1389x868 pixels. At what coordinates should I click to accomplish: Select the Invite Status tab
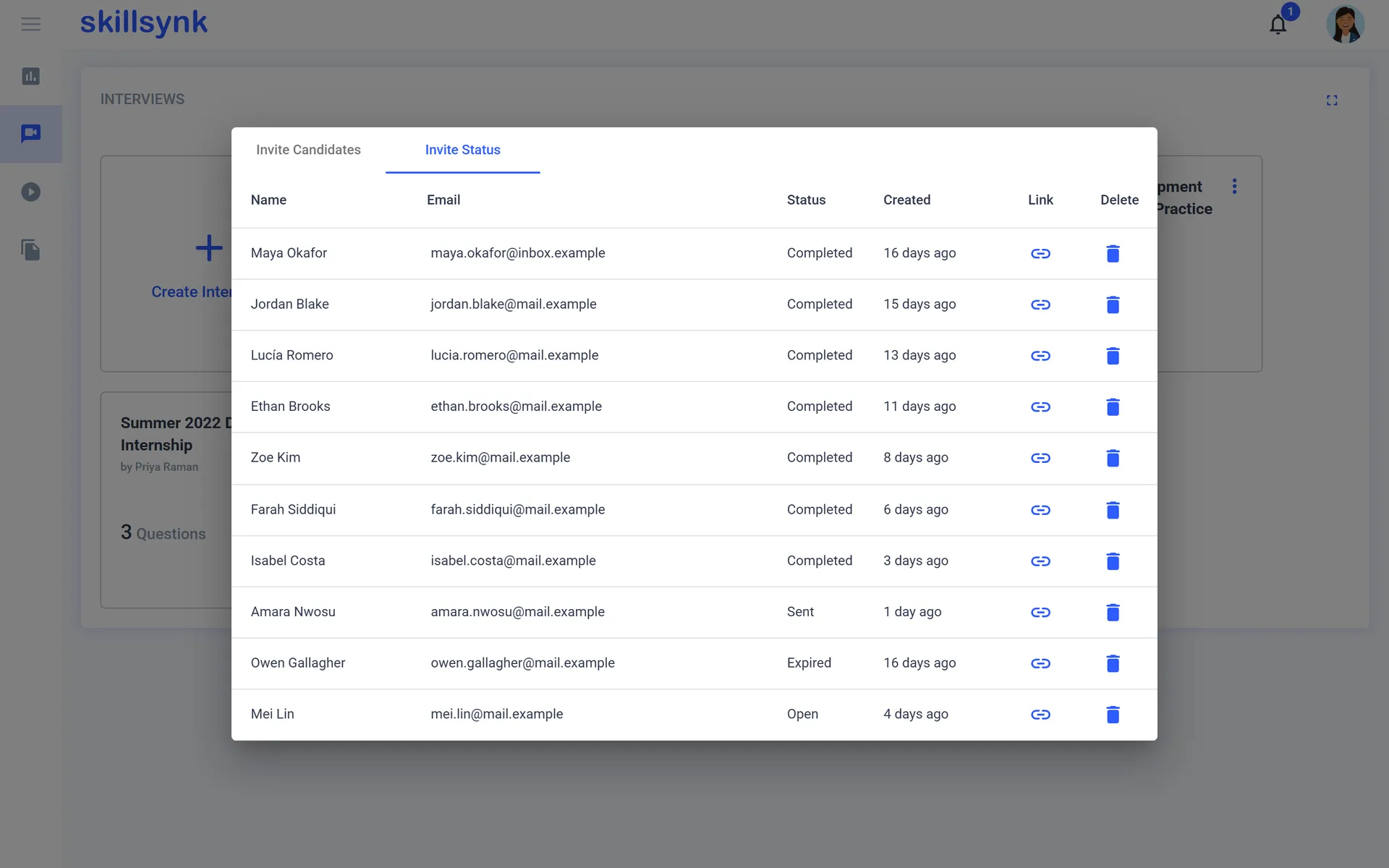pos(463,150)
